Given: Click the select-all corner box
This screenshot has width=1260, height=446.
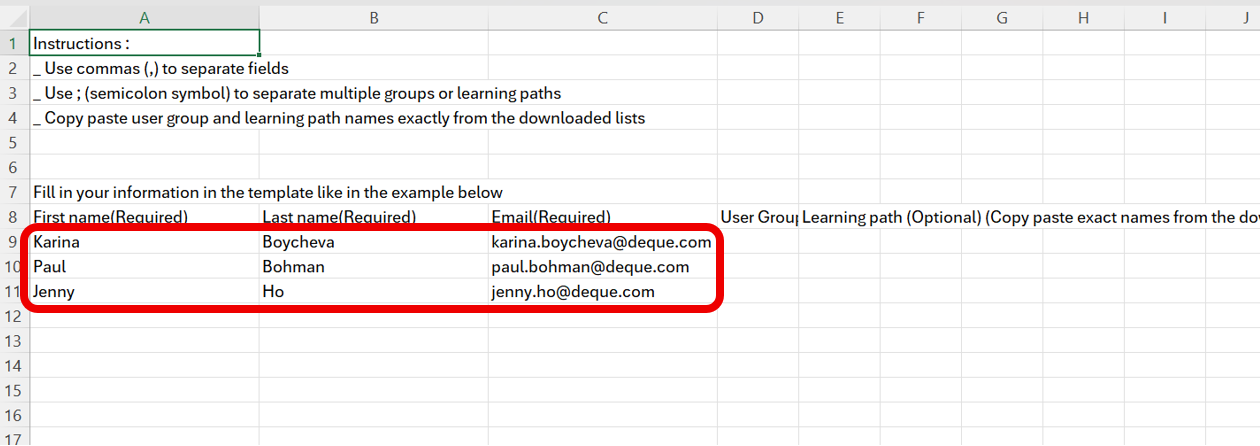Looking at the screenshot, I should click(14, 18).
